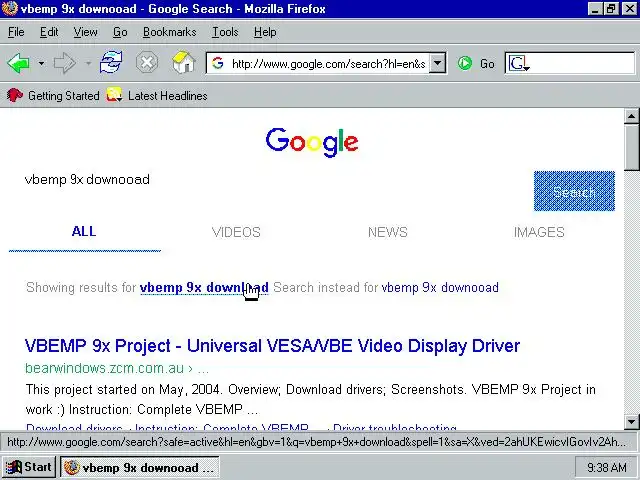Reload the current page
Screen dimensions: 640x480
(111, 62)
